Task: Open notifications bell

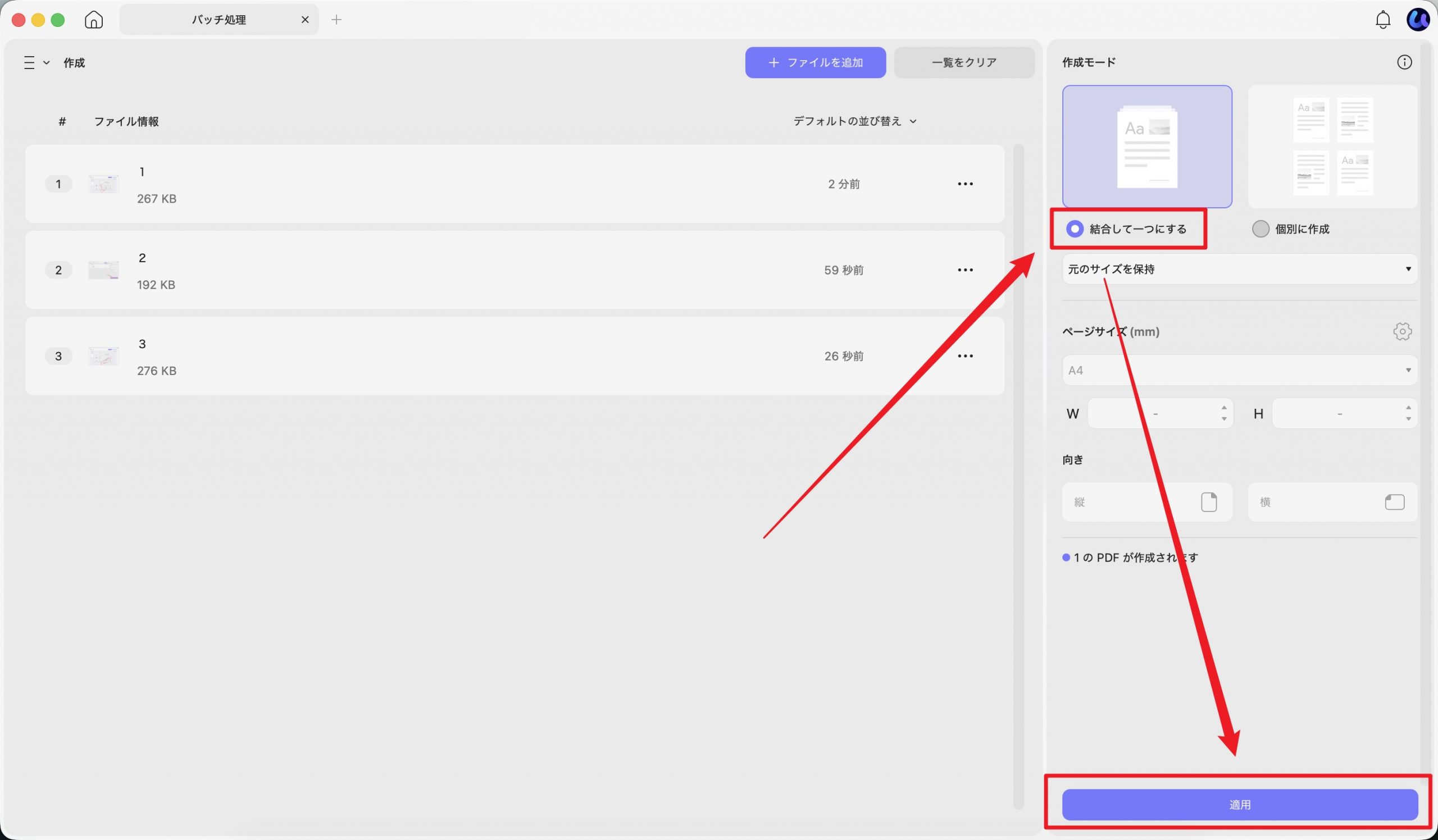Action: 1382,20
